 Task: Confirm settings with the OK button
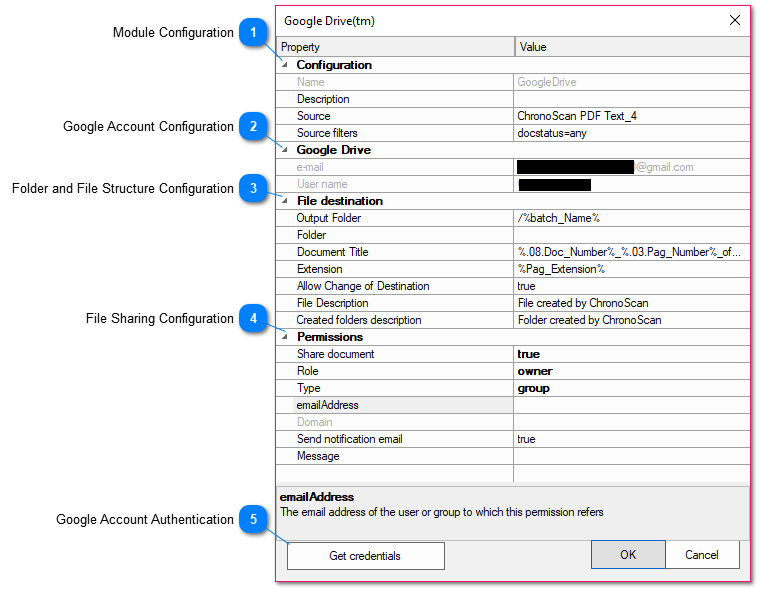(628, 555)
